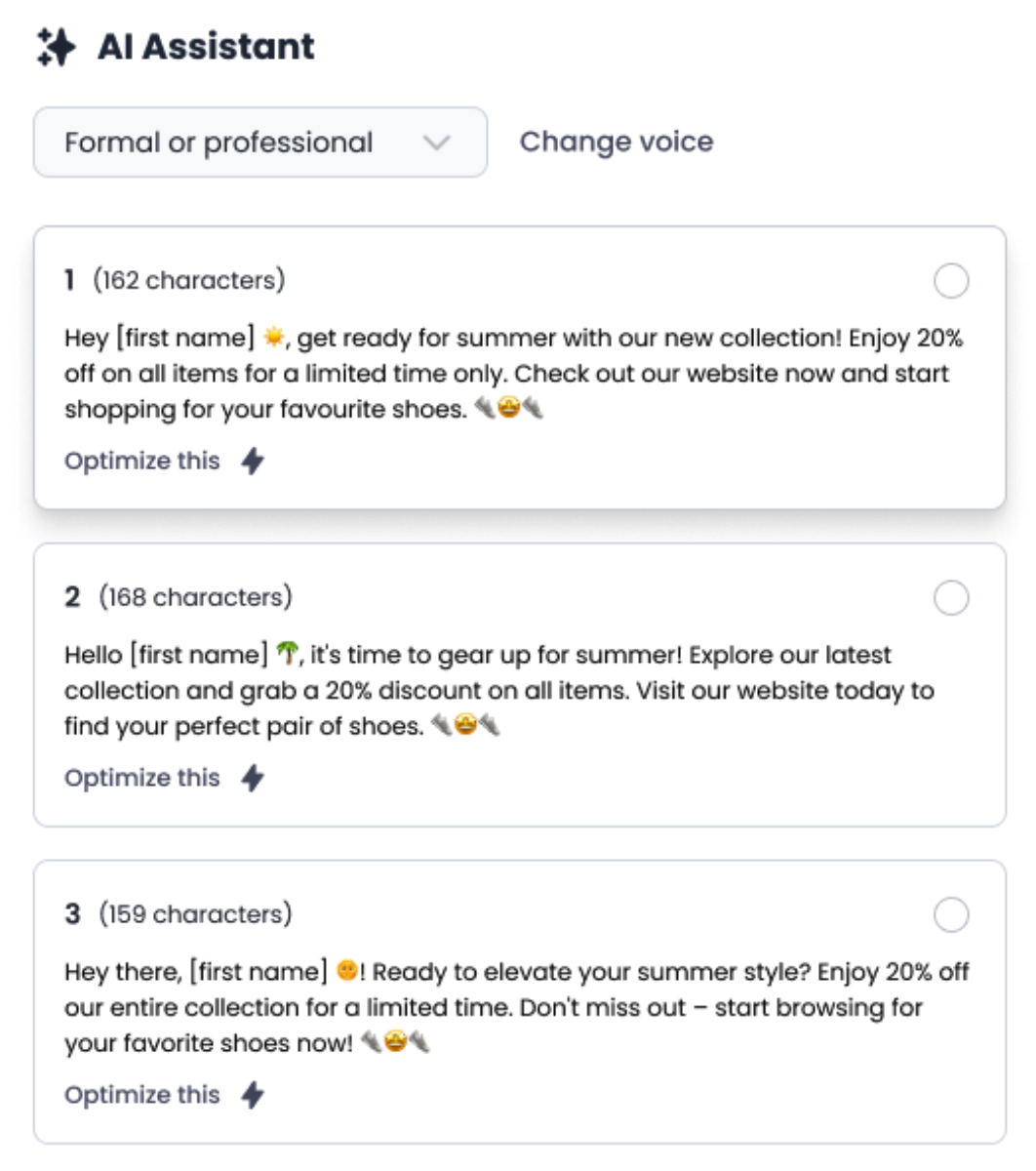Click the 168 characters message card text

point(498,690)
